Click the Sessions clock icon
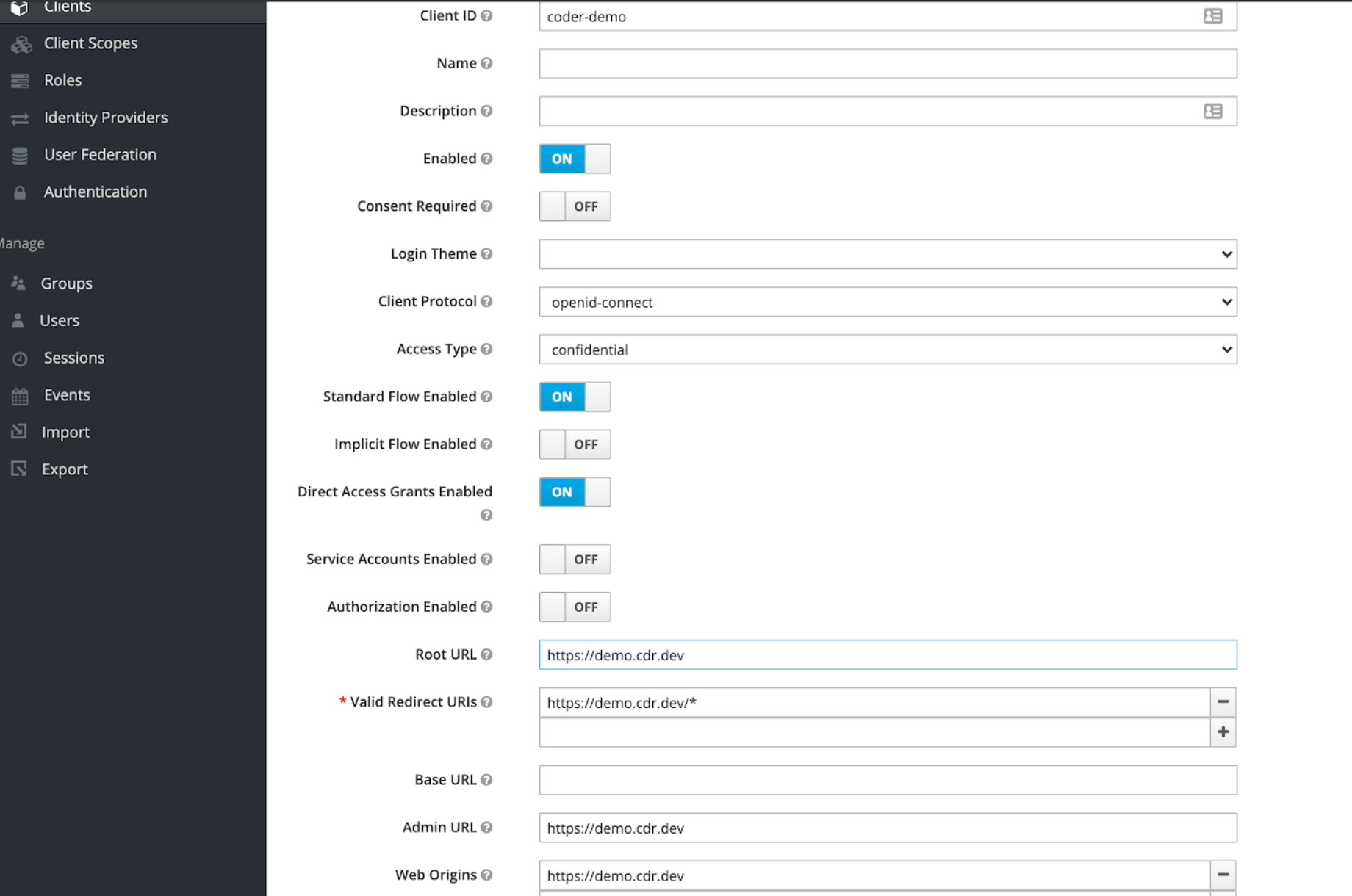The image size is (1352, 896). click(x=19, y=358)
